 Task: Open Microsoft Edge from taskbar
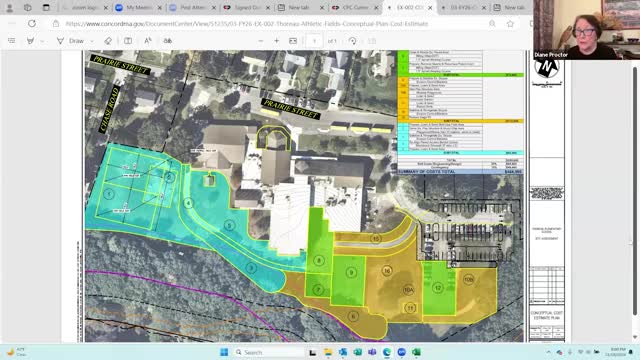click(387, 352)
